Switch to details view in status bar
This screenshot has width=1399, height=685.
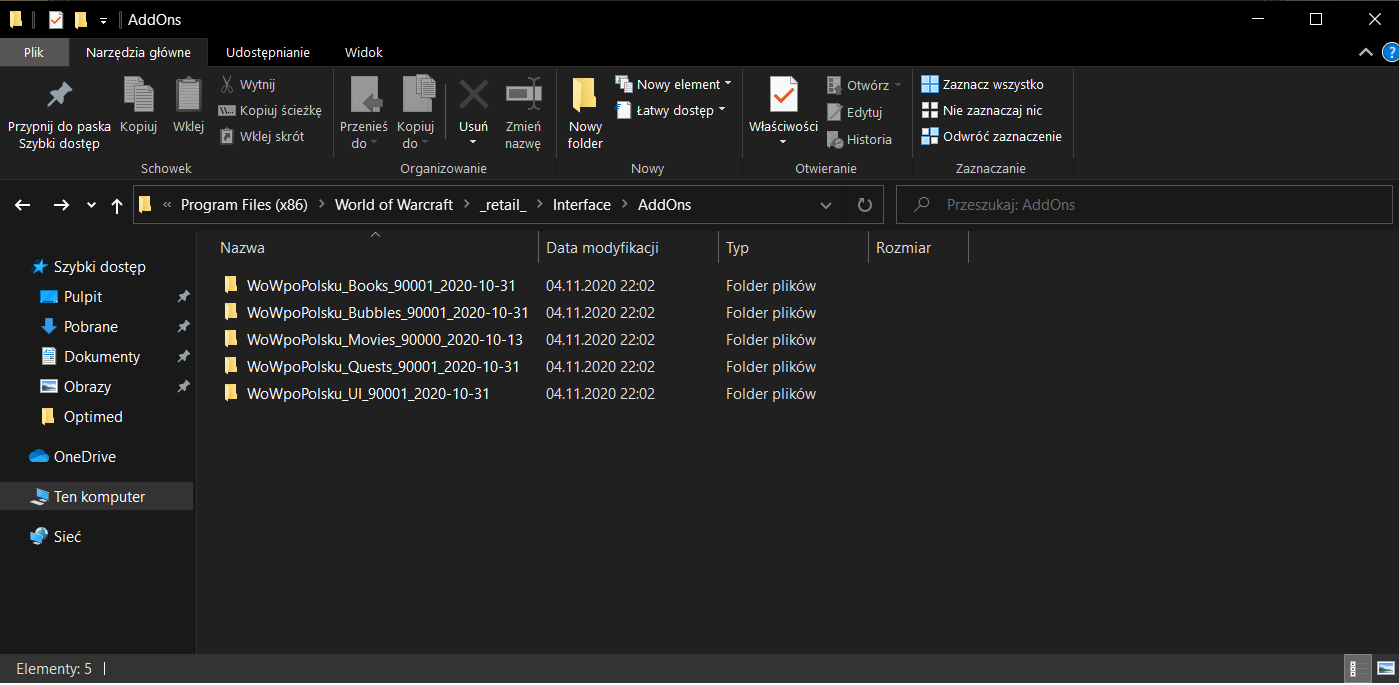tap(1358, 669)
